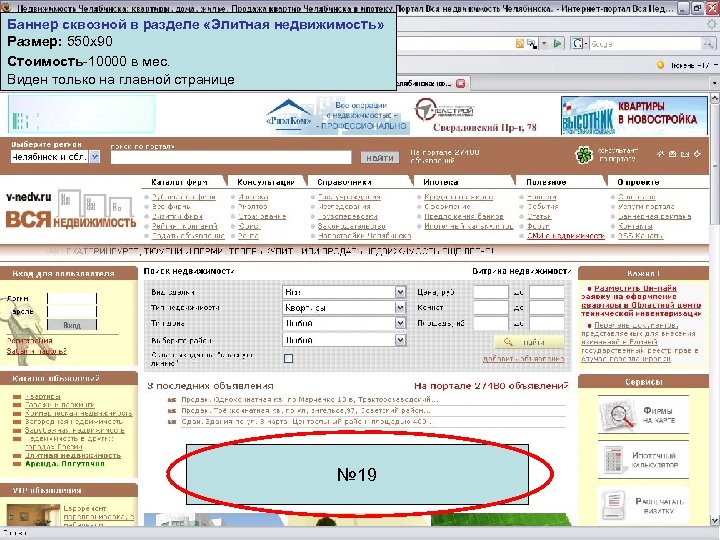Click the green flower consultant icon
This screenshot has width=720, height=540.
click(x=584, y=155)
